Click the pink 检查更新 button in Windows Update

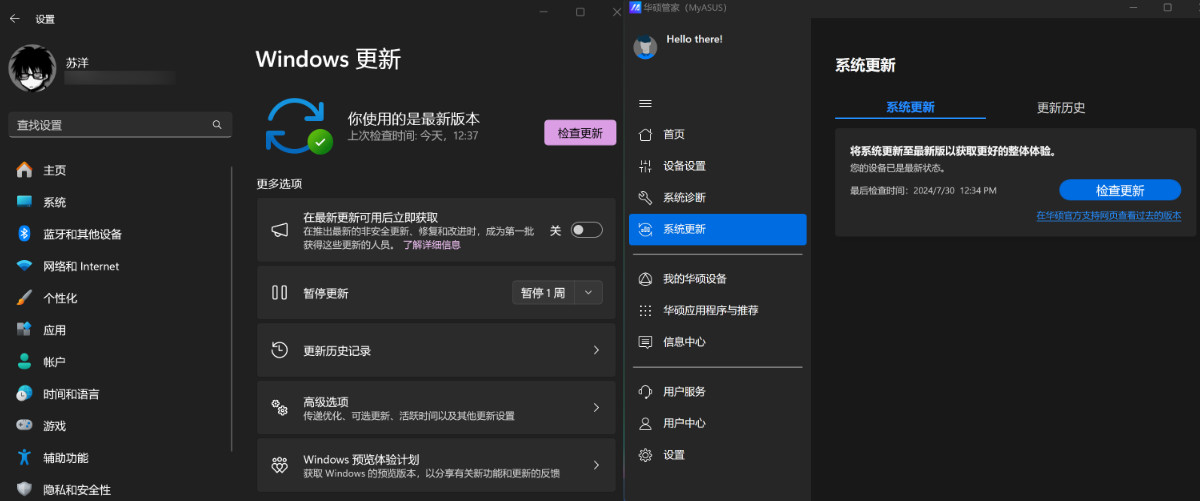click(x=580, y=133)
